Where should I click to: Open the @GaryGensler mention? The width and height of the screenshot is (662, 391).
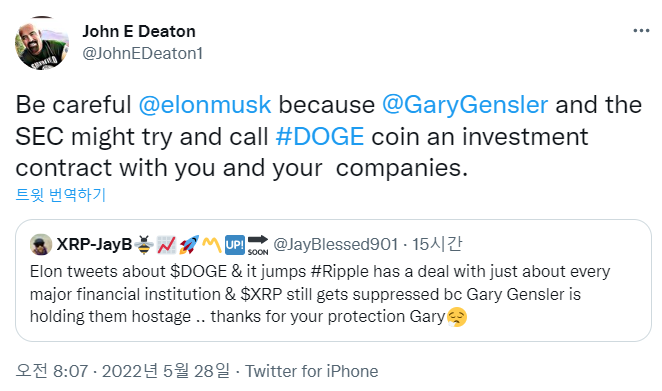click(465, 105)
